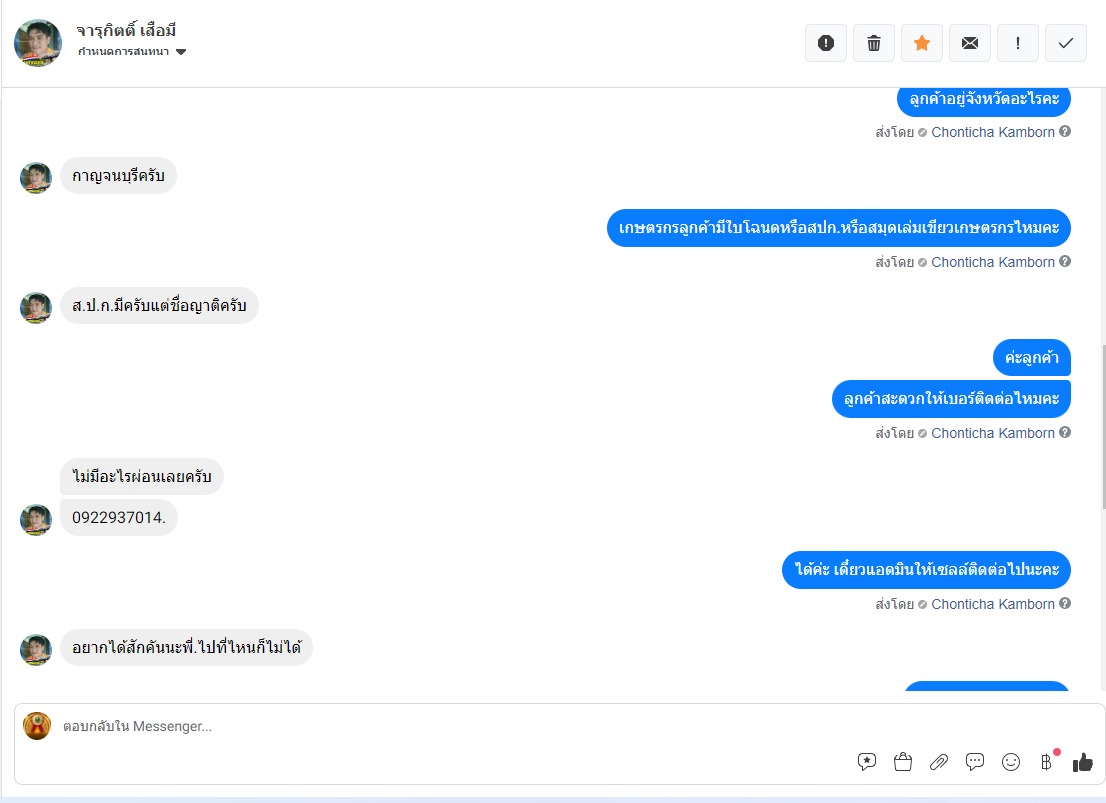Toggle the orange star follow-up marker
Viewport: 1106px width, 803px height.
921,43
